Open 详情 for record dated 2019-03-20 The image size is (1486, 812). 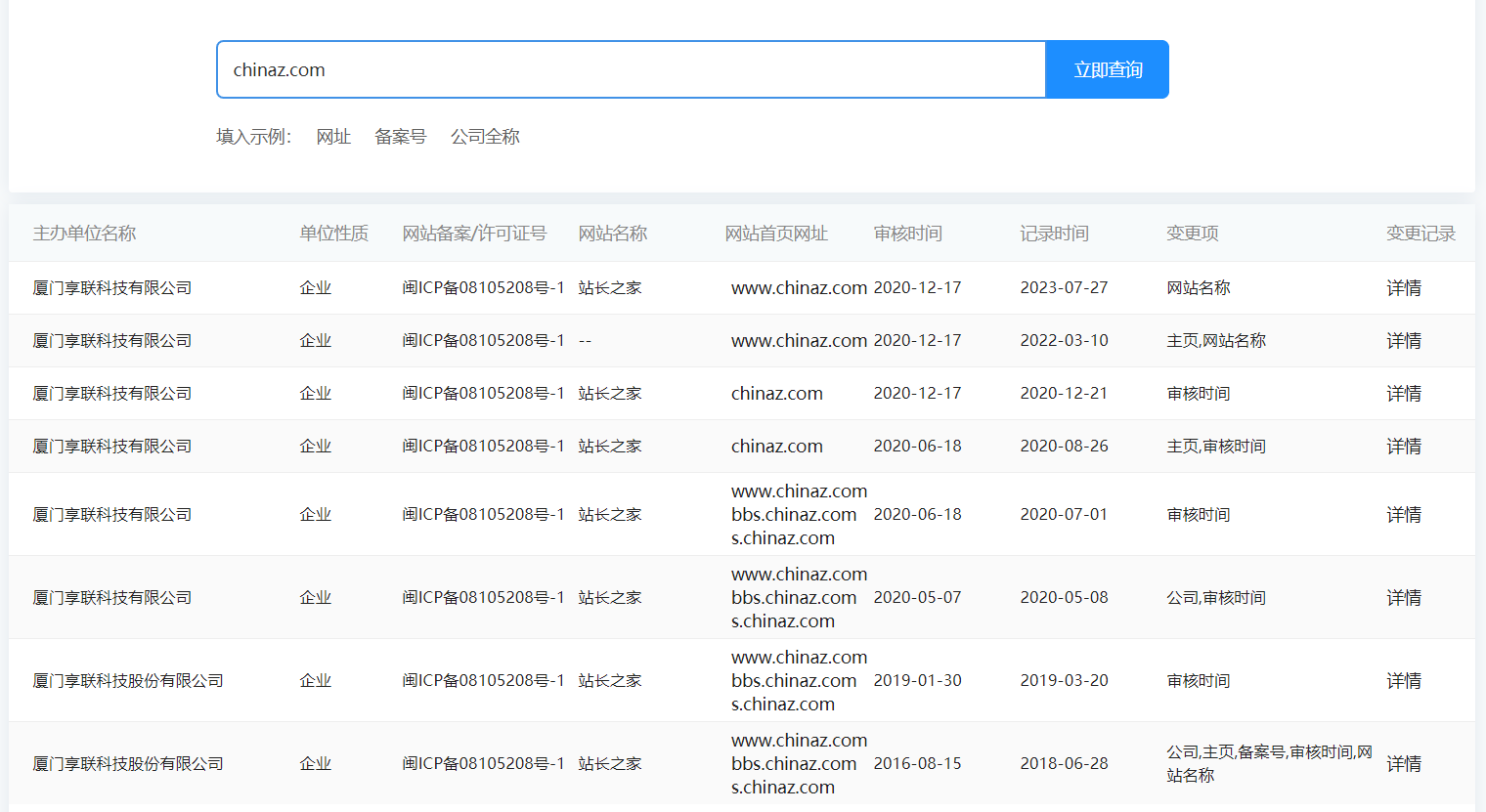point(1404,681)
